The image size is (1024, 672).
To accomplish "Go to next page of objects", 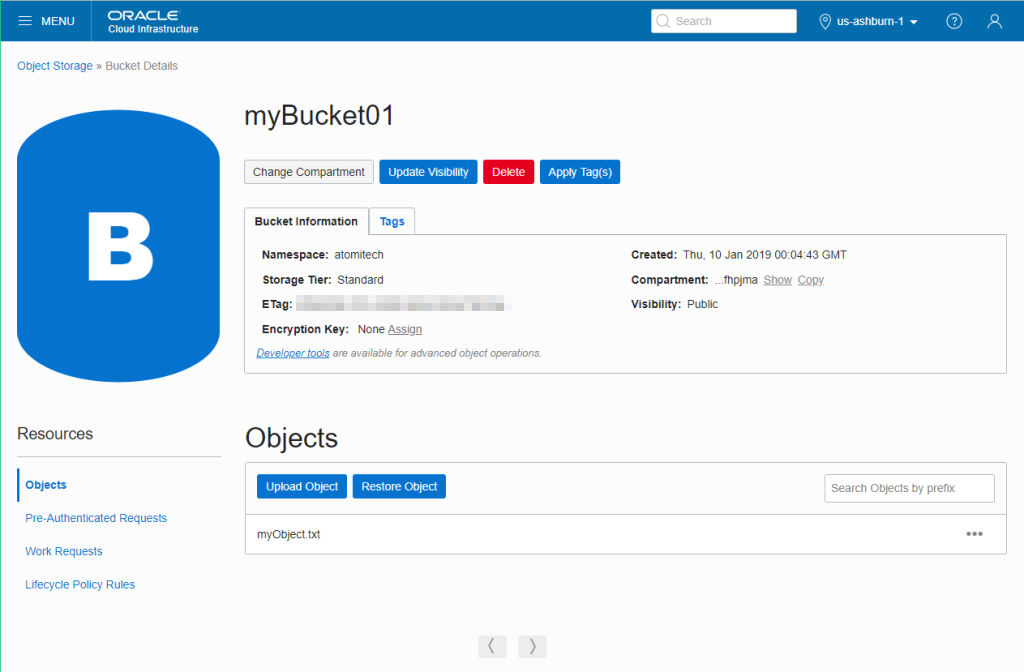I will coord(532,647).
